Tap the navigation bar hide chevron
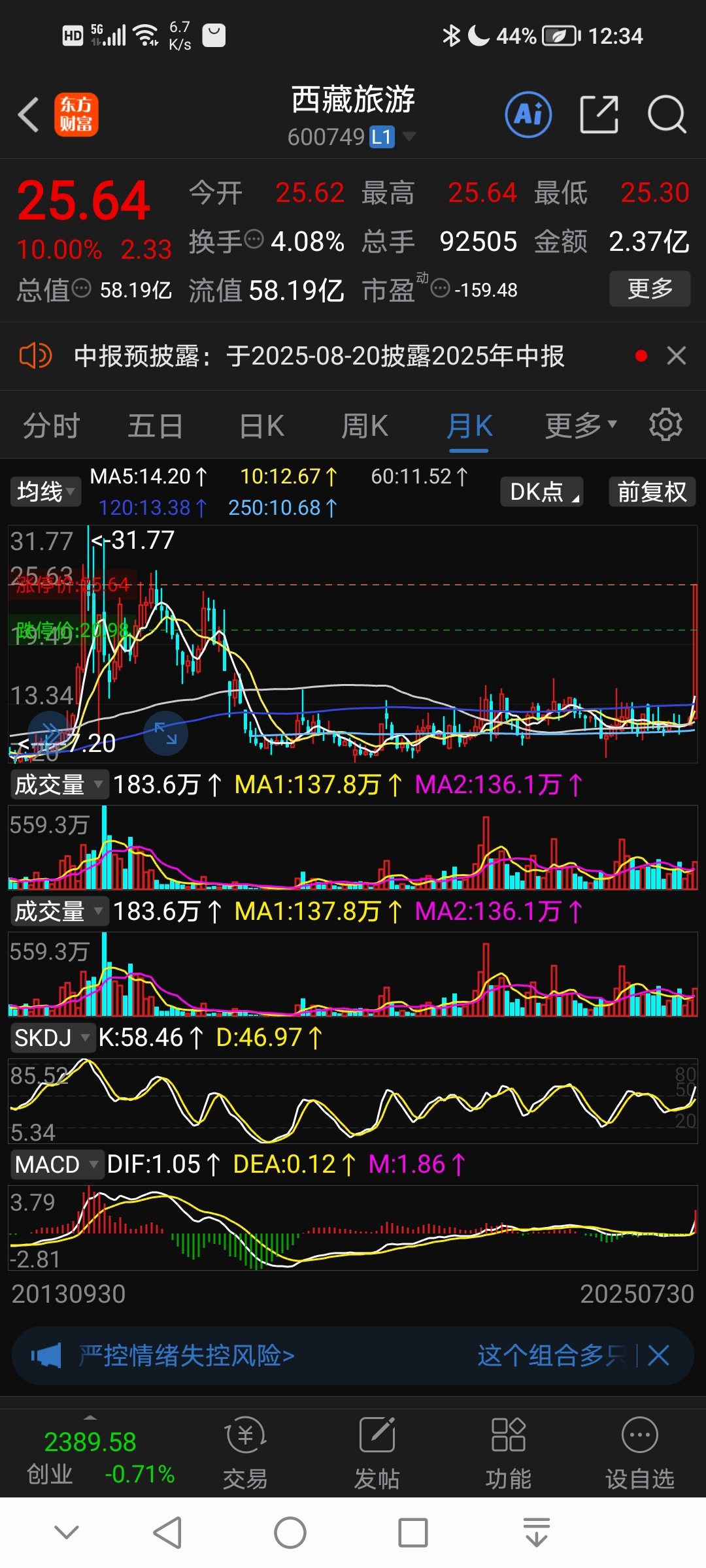Screen dimensions: 706x1568 click(67, 1532)
